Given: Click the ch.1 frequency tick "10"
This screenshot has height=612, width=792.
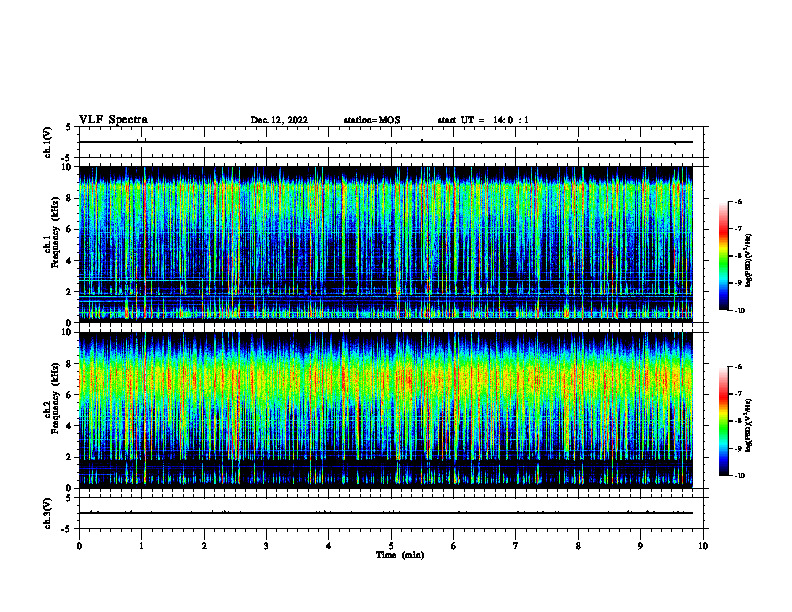Looking at the screenshot, I should click(67, 167).
